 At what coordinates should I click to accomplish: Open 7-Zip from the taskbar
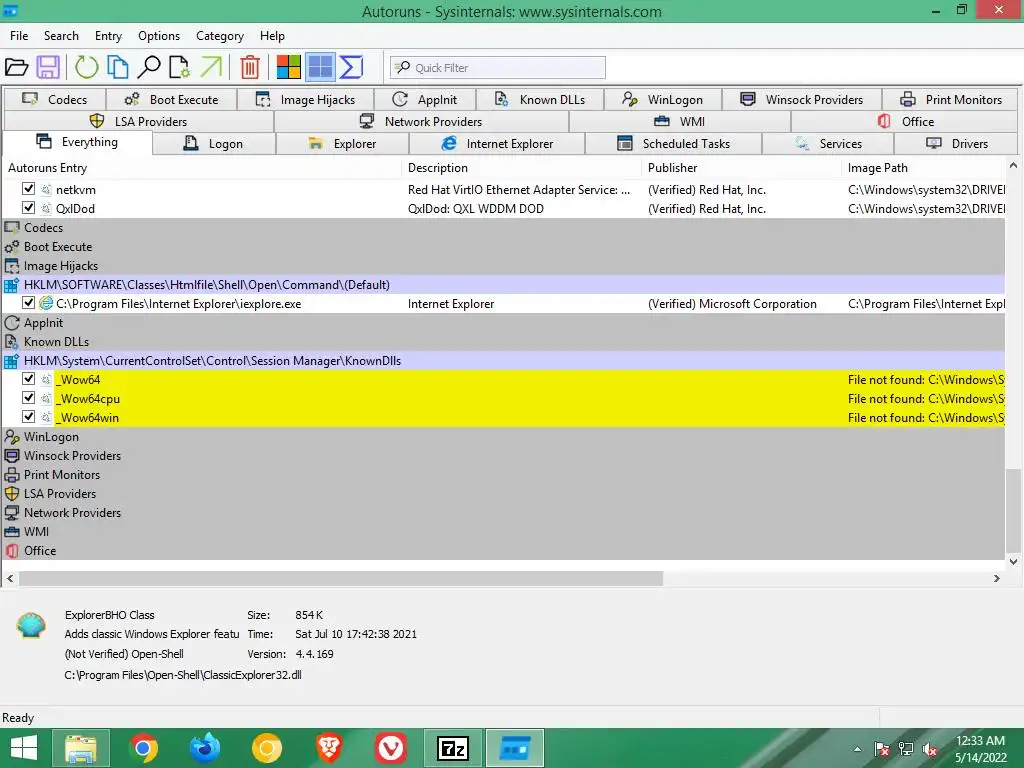(x=453, y=748)
